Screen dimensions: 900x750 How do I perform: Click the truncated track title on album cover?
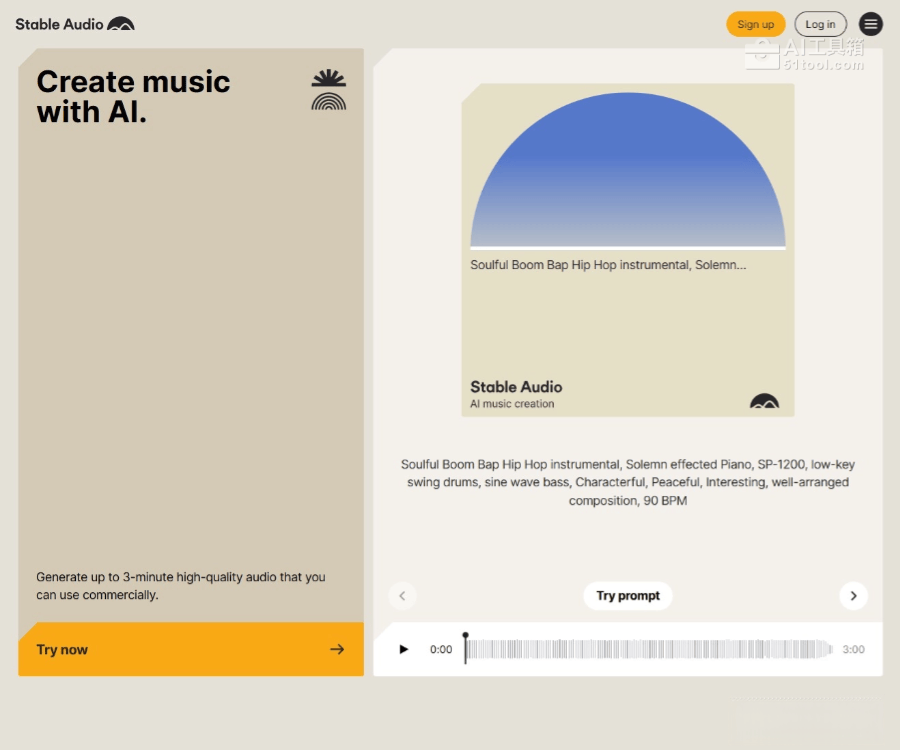point(608,265)
